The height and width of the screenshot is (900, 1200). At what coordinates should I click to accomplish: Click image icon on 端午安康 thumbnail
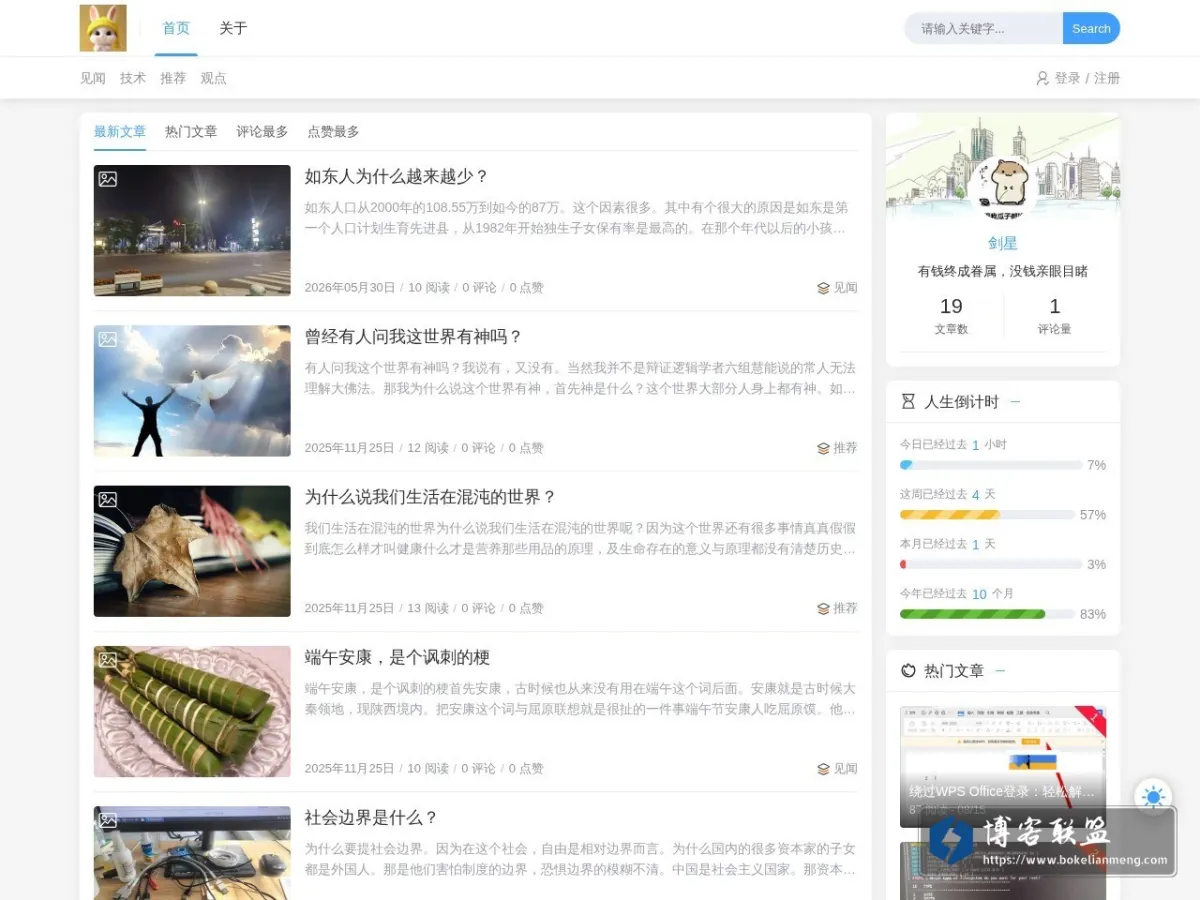pos(108,660)
